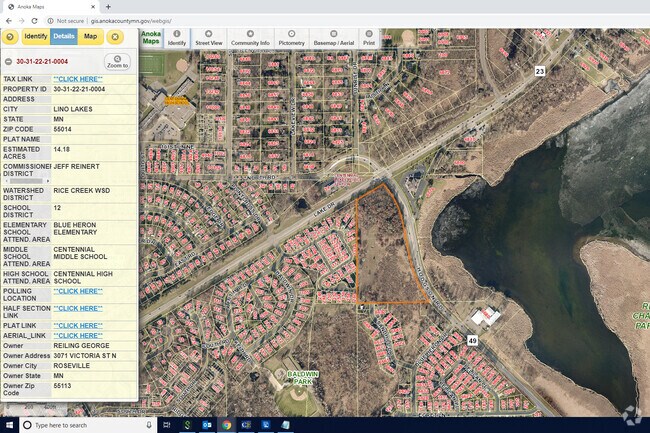Select the Details tab

click(x=64, y=37)
